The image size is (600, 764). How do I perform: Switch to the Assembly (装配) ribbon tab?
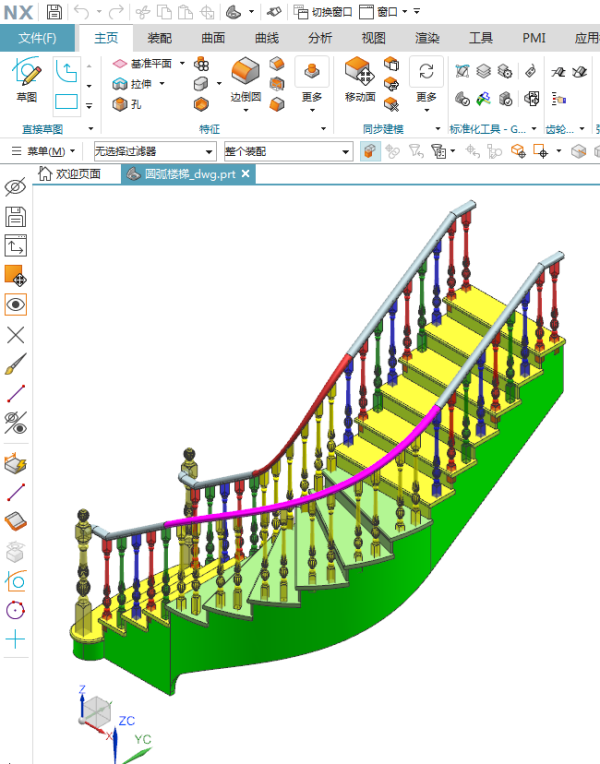point(159,38)
